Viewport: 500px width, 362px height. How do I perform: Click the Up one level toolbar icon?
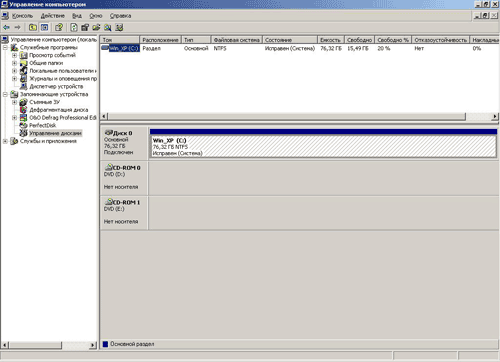pos(33,27)
